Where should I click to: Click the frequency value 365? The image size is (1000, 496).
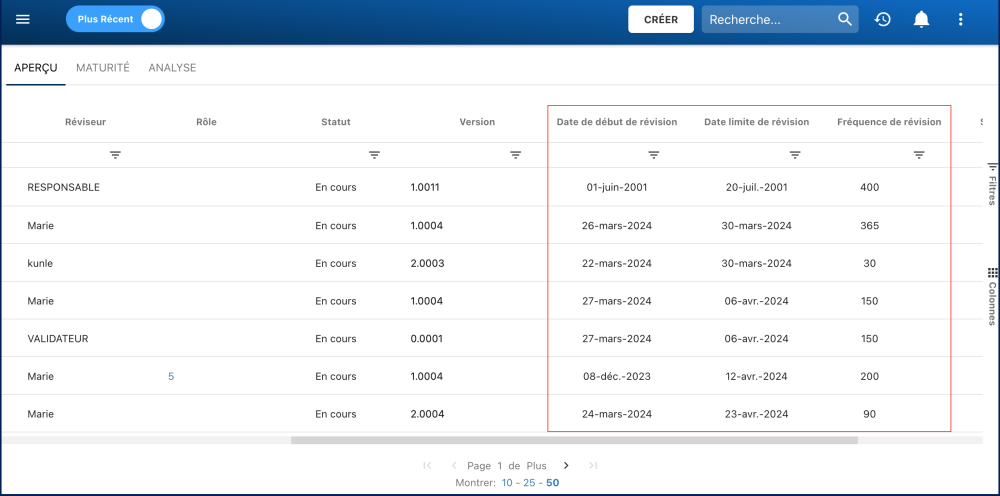coord(869,226)
